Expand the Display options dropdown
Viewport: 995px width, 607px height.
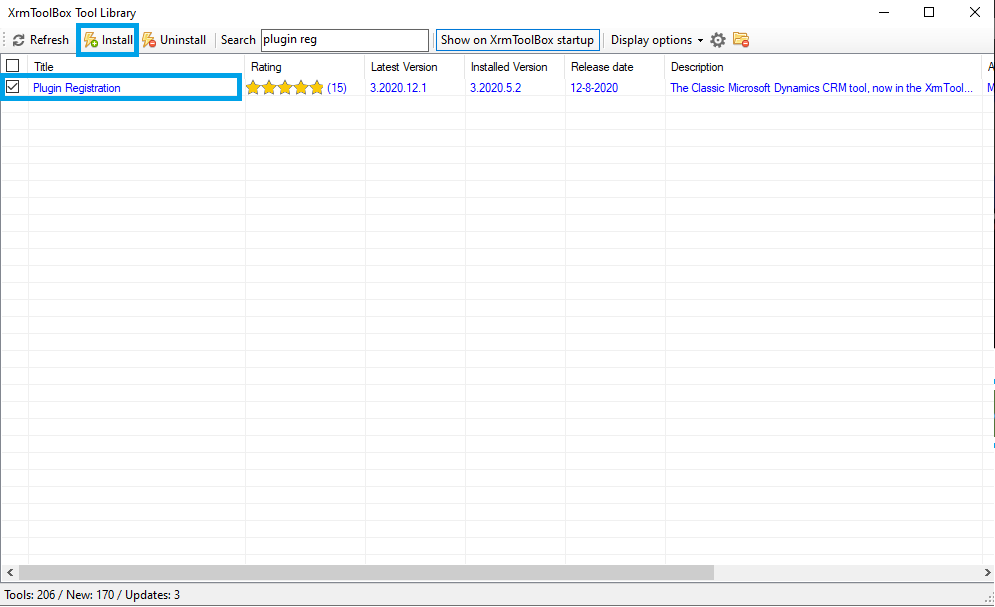click(x=657, y=40)
